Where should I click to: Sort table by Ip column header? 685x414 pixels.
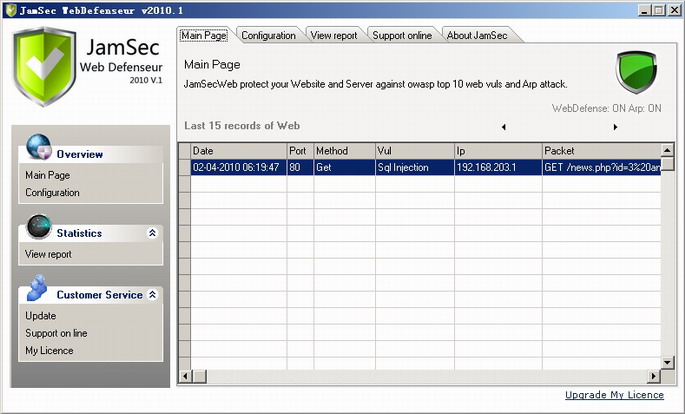(498, 151)
